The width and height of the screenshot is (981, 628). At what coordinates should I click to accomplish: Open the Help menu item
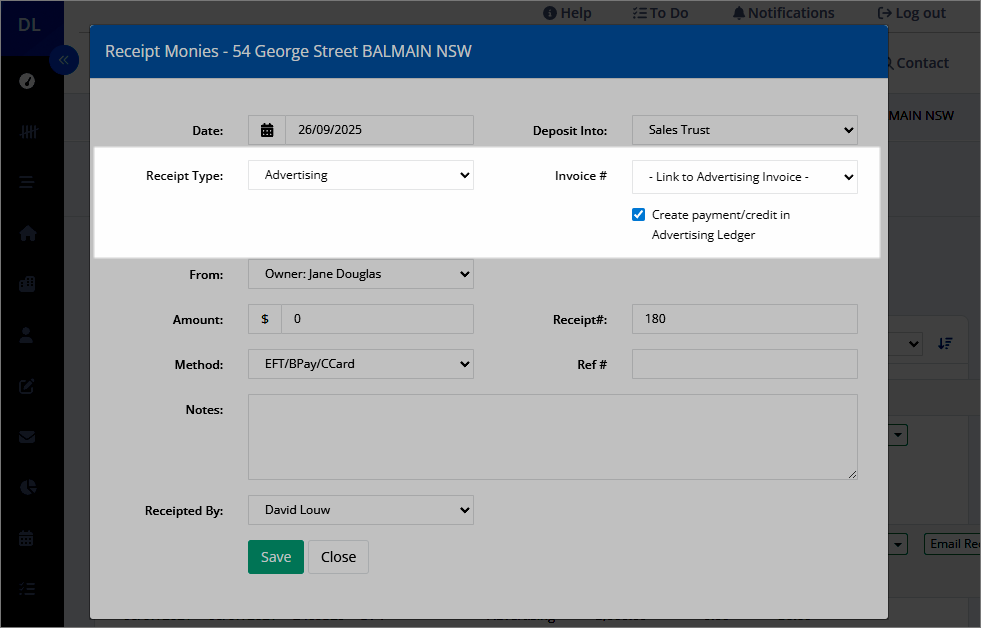point(567,13)
